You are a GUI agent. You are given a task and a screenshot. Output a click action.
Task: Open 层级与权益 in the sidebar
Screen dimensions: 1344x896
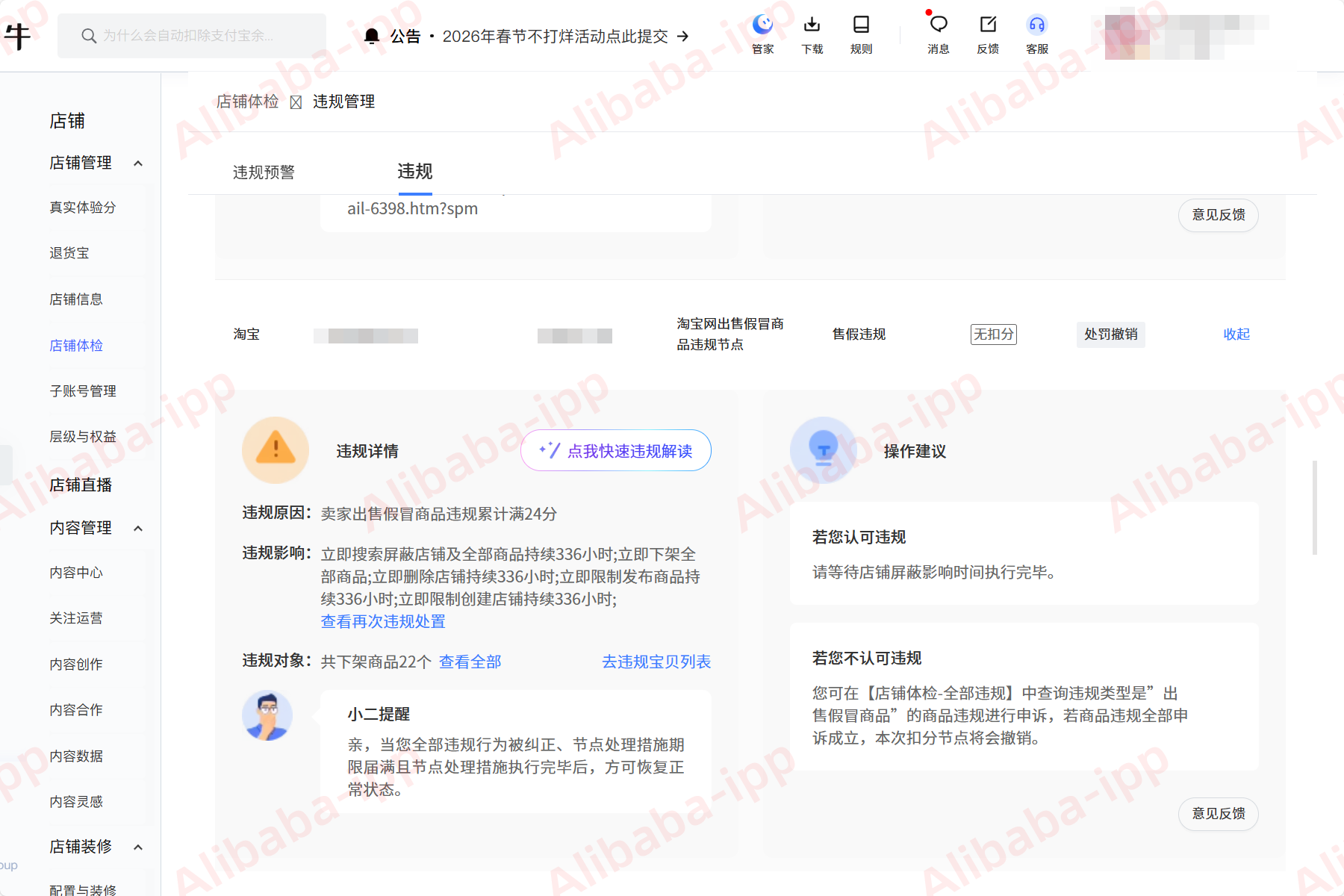[x=83, y=437]
